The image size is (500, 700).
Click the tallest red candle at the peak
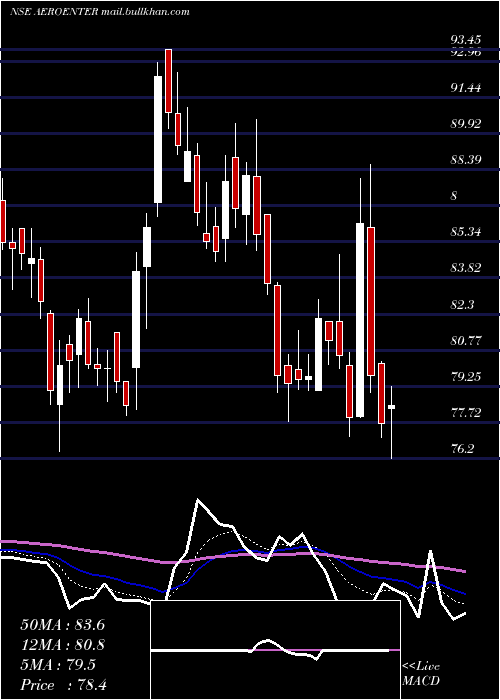point(168,81)
